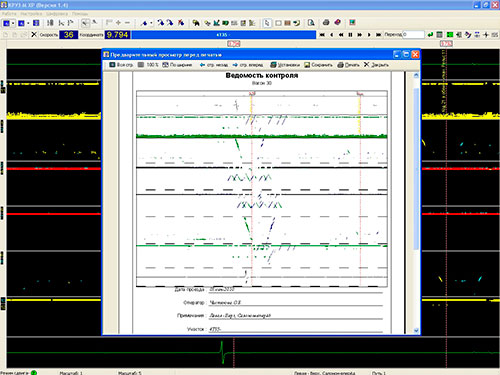Click 'Печать' print button in preview
This screenshot has width=500, height=375.
(x=348, y=65)
